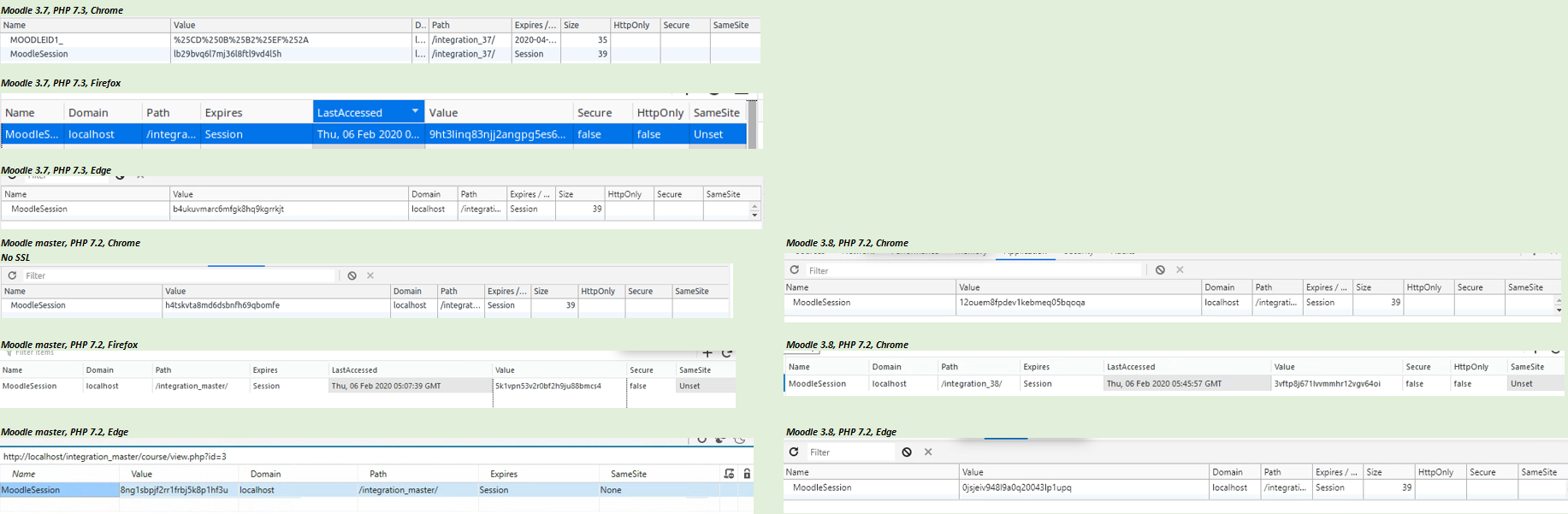This screenshot has width=1568, height=514.
Task: Focus Filter field in first Moodle 3.8 Chrome panel
Action: (974, 270)
